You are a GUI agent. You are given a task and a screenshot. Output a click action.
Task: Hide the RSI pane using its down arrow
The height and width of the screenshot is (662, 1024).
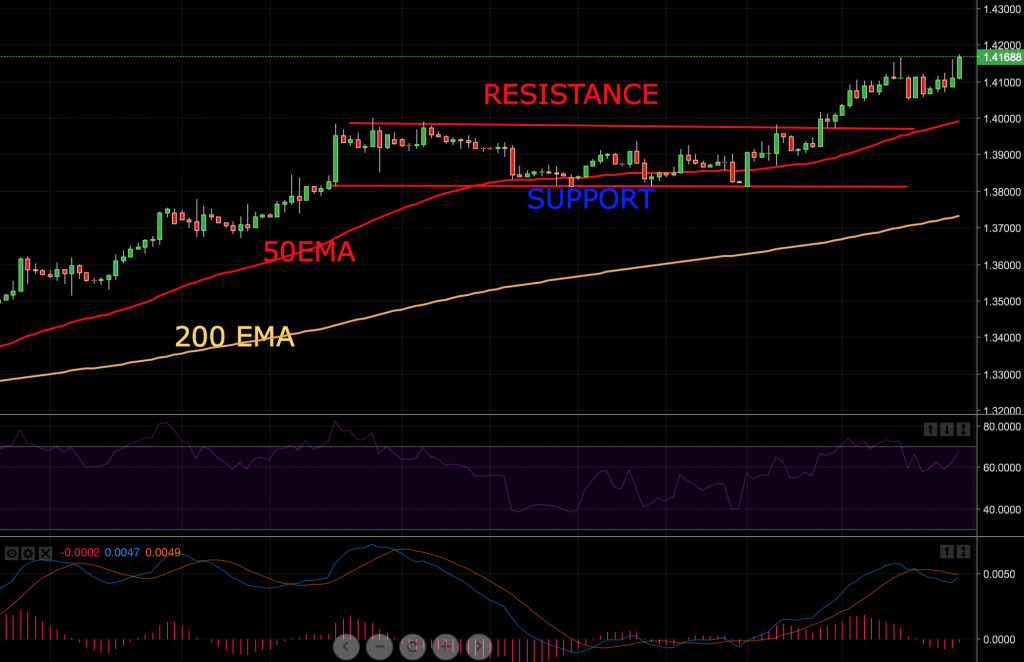947,428
